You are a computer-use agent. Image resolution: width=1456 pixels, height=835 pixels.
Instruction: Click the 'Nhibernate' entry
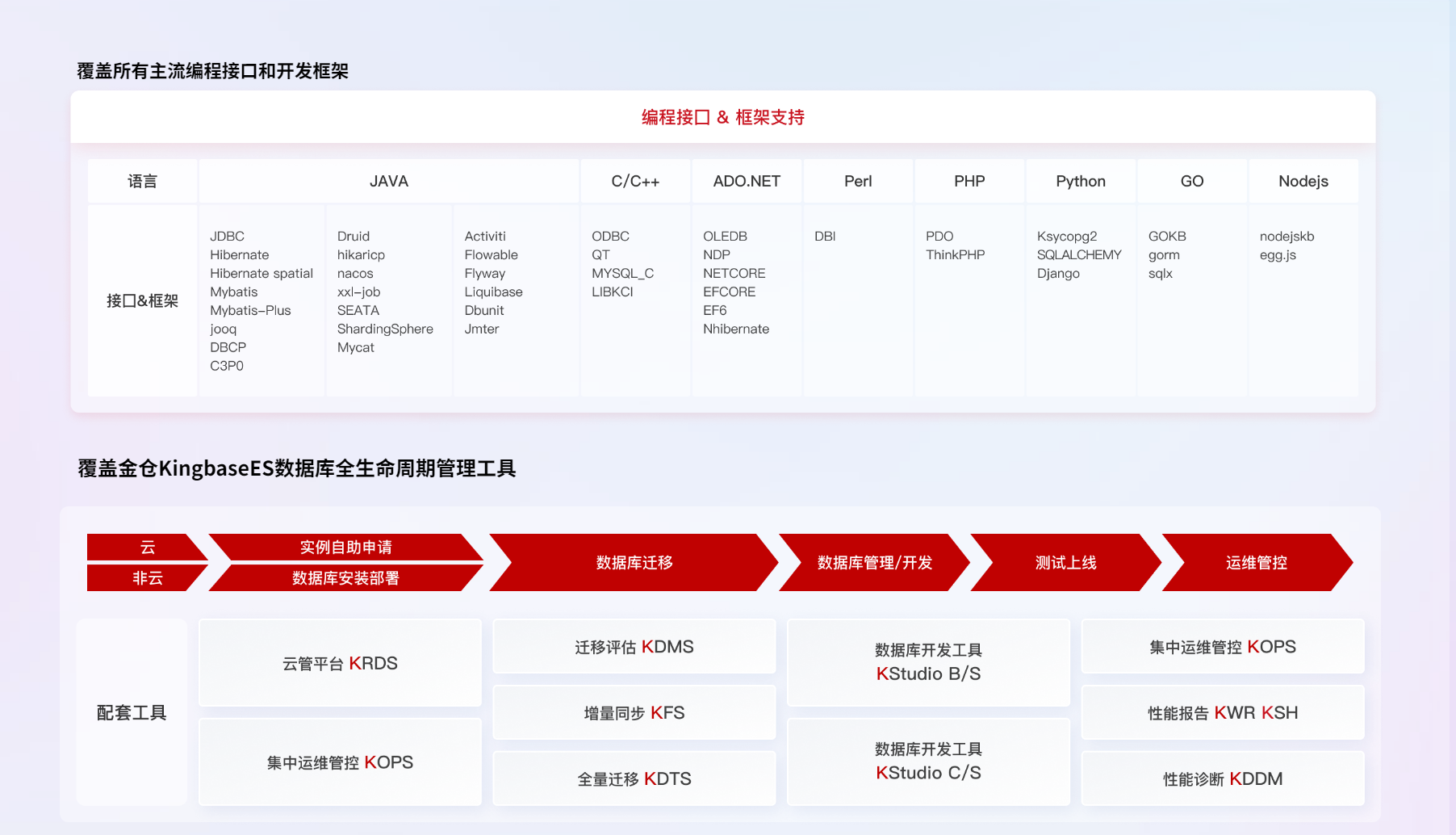point(736,329)
